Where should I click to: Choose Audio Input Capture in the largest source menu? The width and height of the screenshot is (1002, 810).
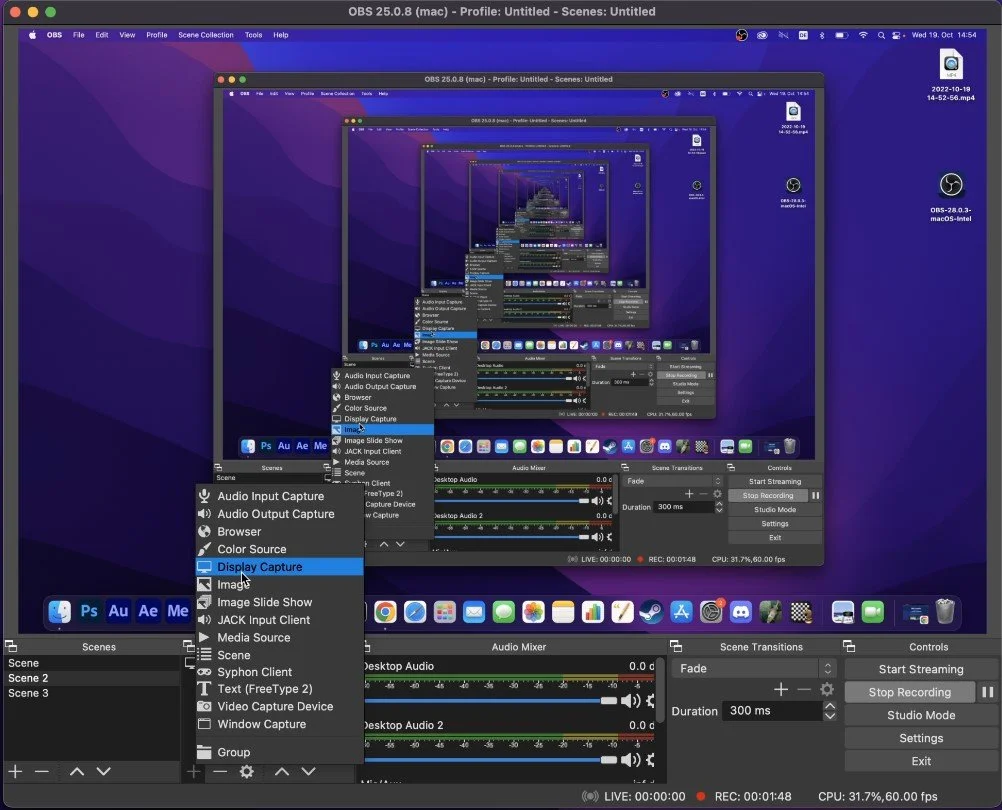click(x=280, y=496)
